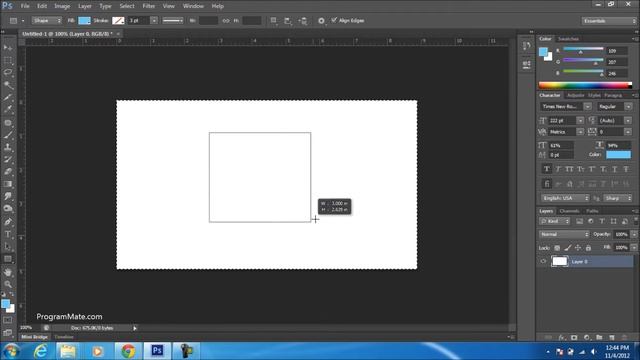Click the layer Opacity field

click(622, 234)
